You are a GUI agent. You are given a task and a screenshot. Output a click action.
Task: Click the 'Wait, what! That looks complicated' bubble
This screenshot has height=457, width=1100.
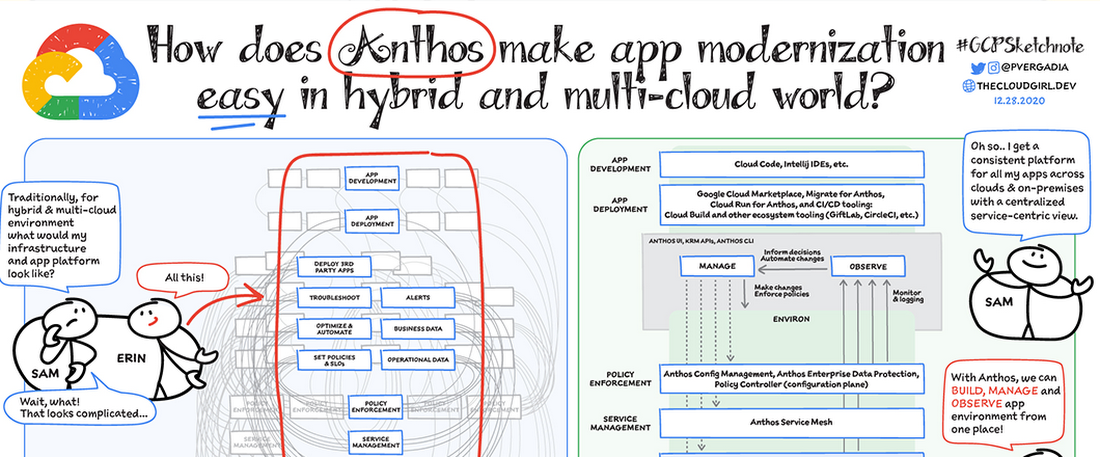(x=83, y=406)
